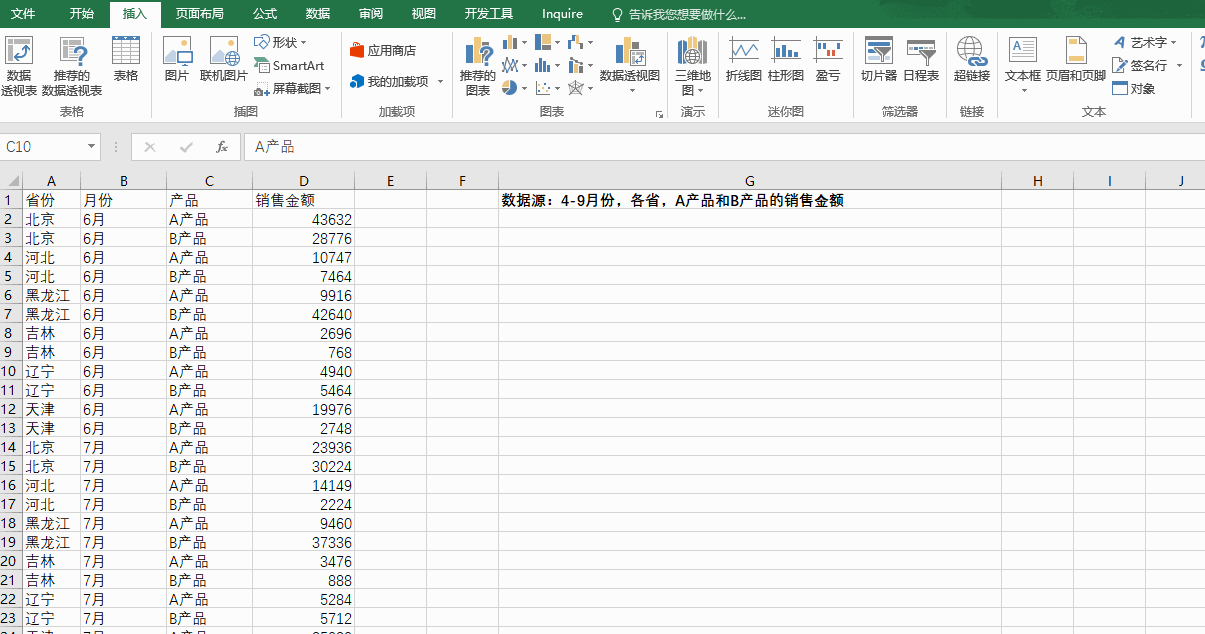
Task: Select the 省份 header cell
Action: pyautogui.click(x=51, y=200)
